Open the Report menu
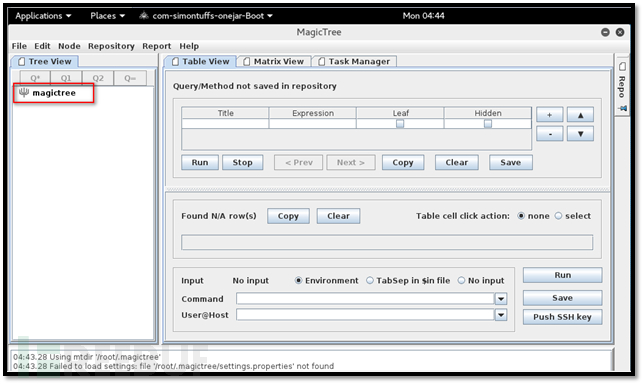 tap(156, 46)
